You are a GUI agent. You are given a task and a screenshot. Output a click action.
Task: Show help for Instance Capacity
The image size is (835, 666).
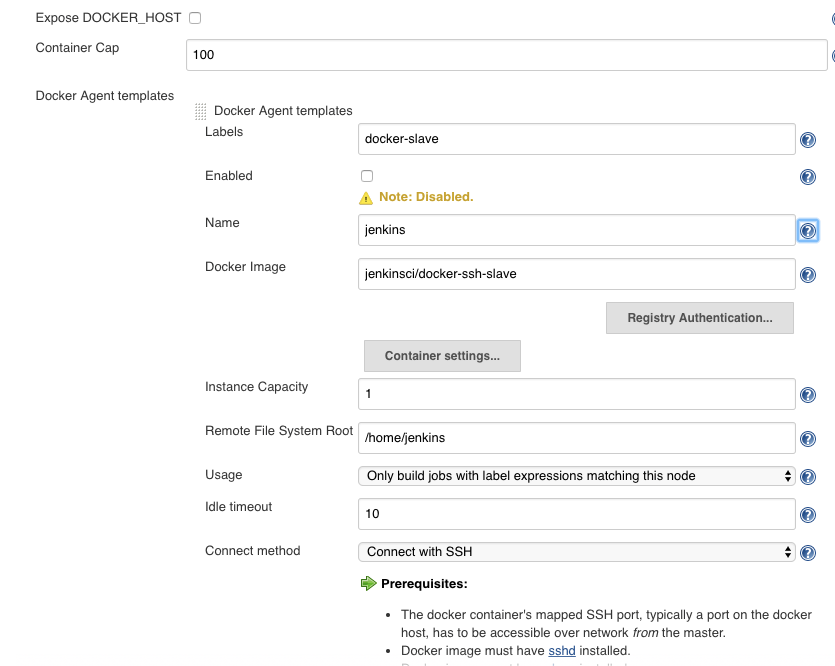point(808,395)
